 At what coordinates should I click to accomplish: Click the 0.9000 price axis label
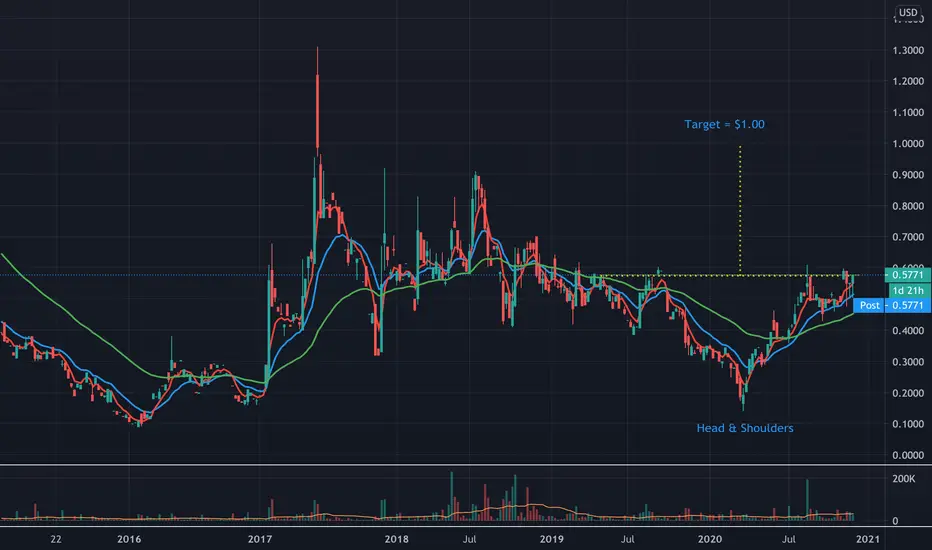(908, 175)
